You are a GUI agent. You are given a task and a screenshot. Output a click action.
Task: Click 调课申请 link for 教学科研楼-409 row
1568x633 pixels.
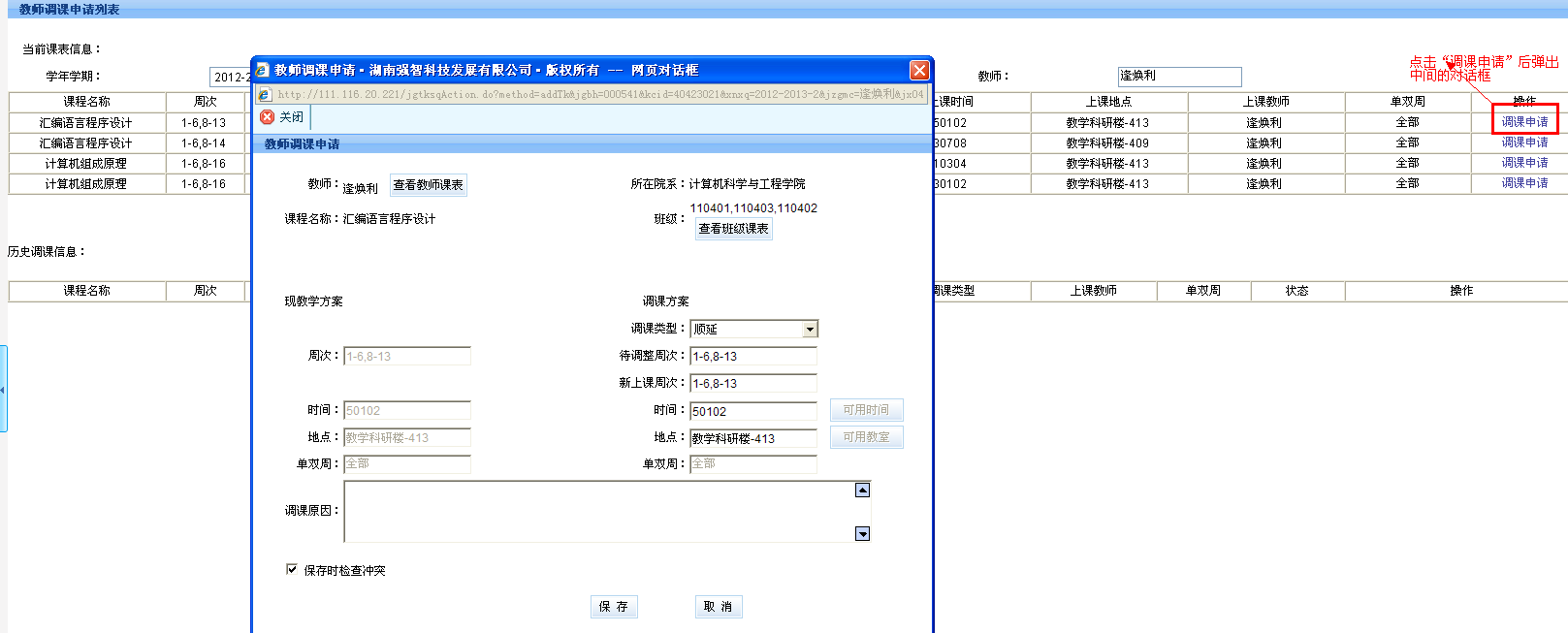[x=1524, y=142]
